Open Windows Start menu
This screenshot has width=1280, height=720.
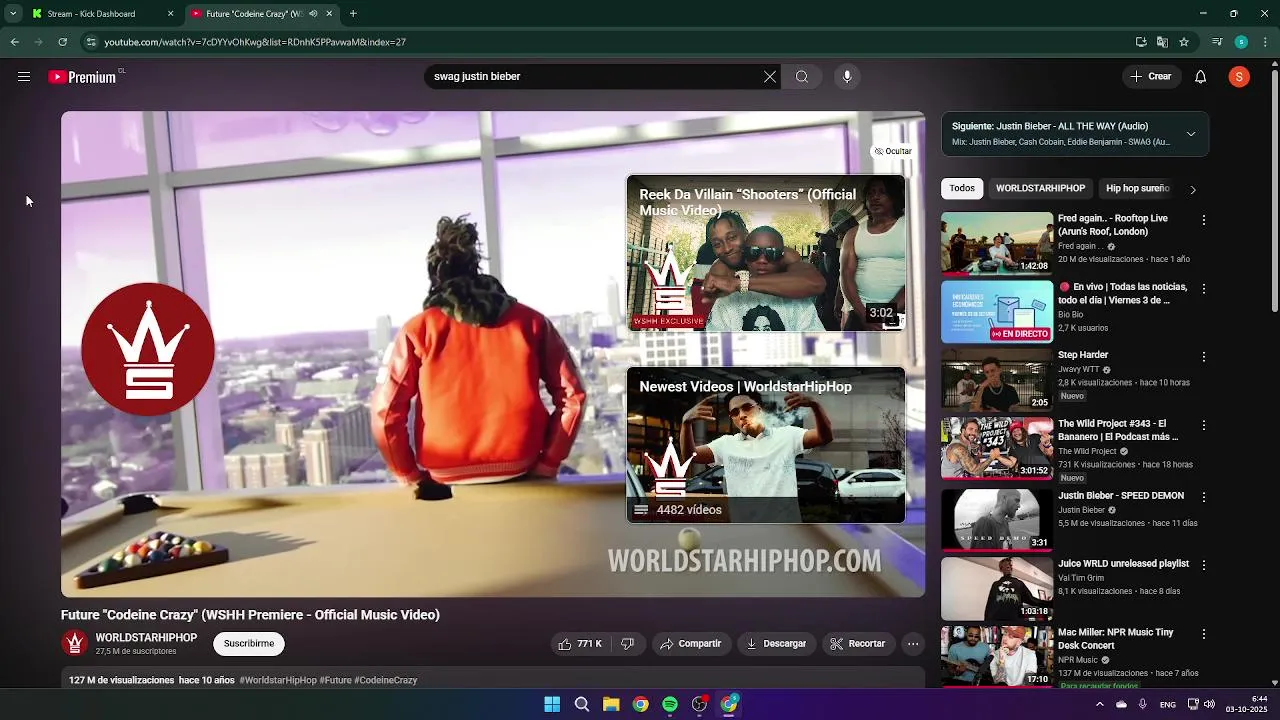click(x=552, y=705)
